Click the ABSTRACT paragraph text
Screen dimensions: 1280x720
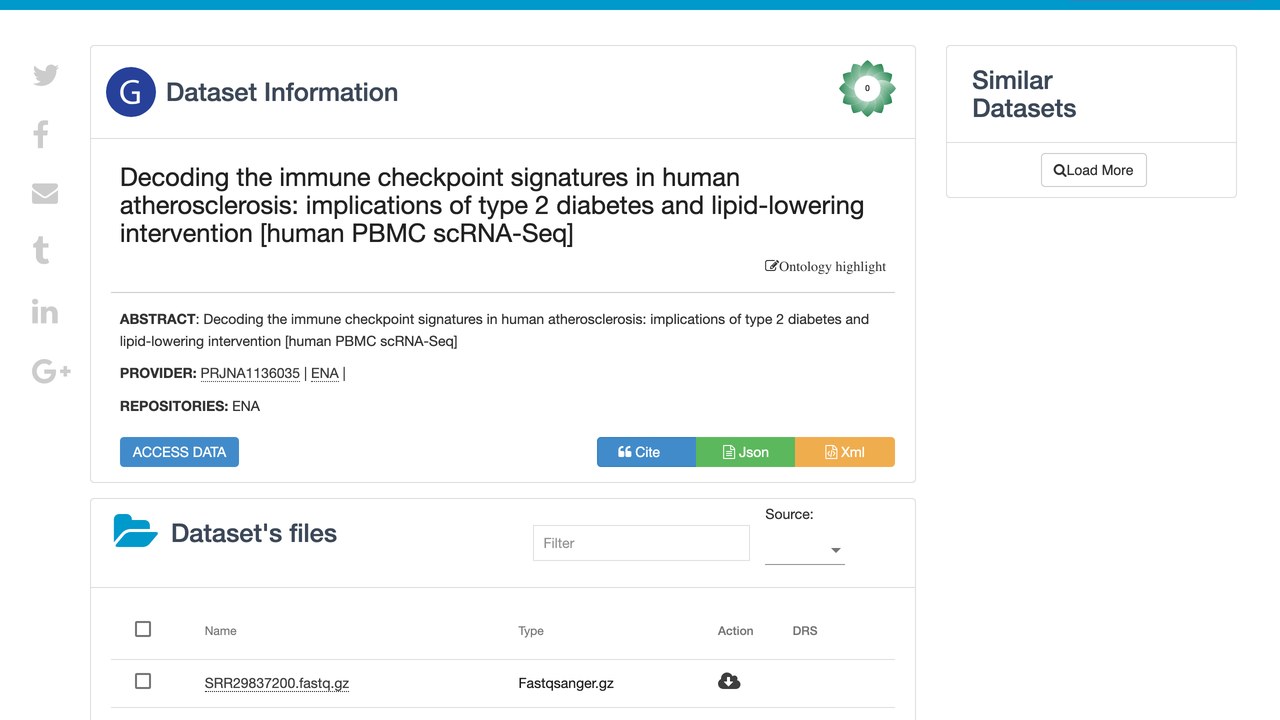point(494,330)
